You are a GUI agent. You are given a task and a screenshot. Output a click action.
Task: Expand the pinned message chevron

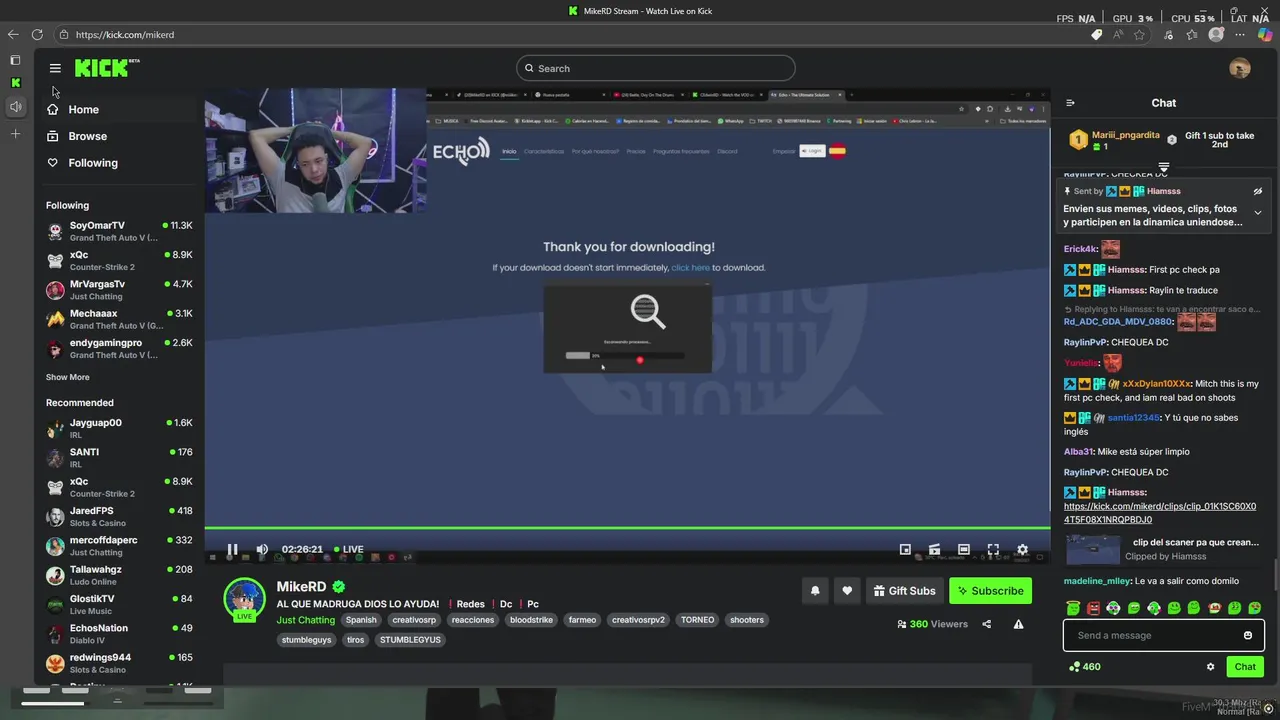(x=1258, y=213)
